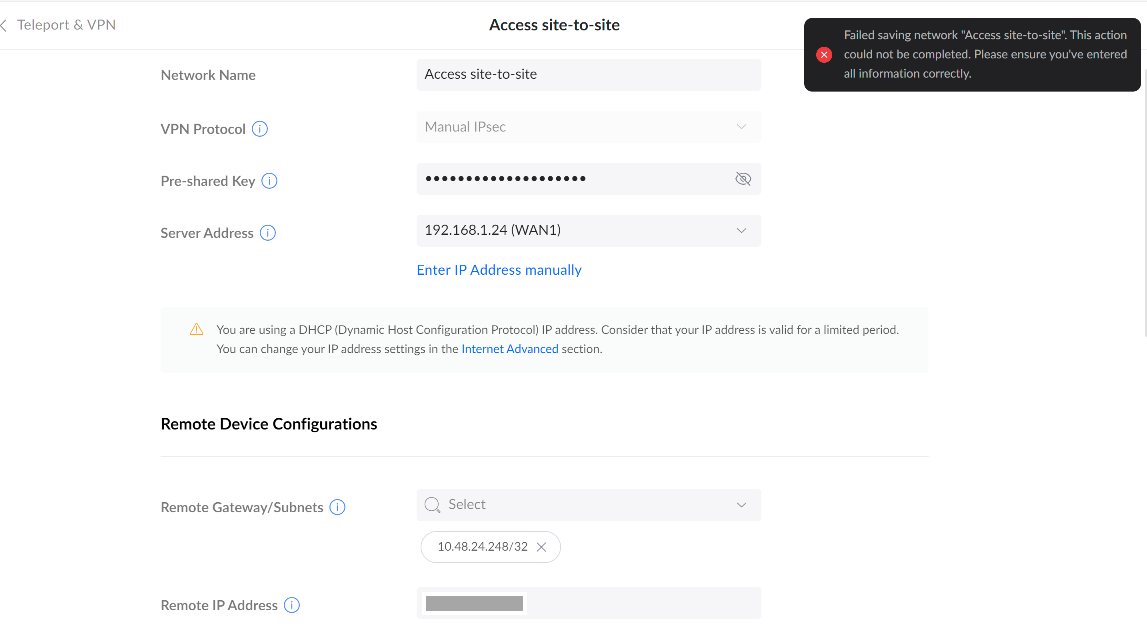Open the Remote IP Address info icon
Image resolution: width=1147 pixels, height=627 pixels.
coord(291,605)
